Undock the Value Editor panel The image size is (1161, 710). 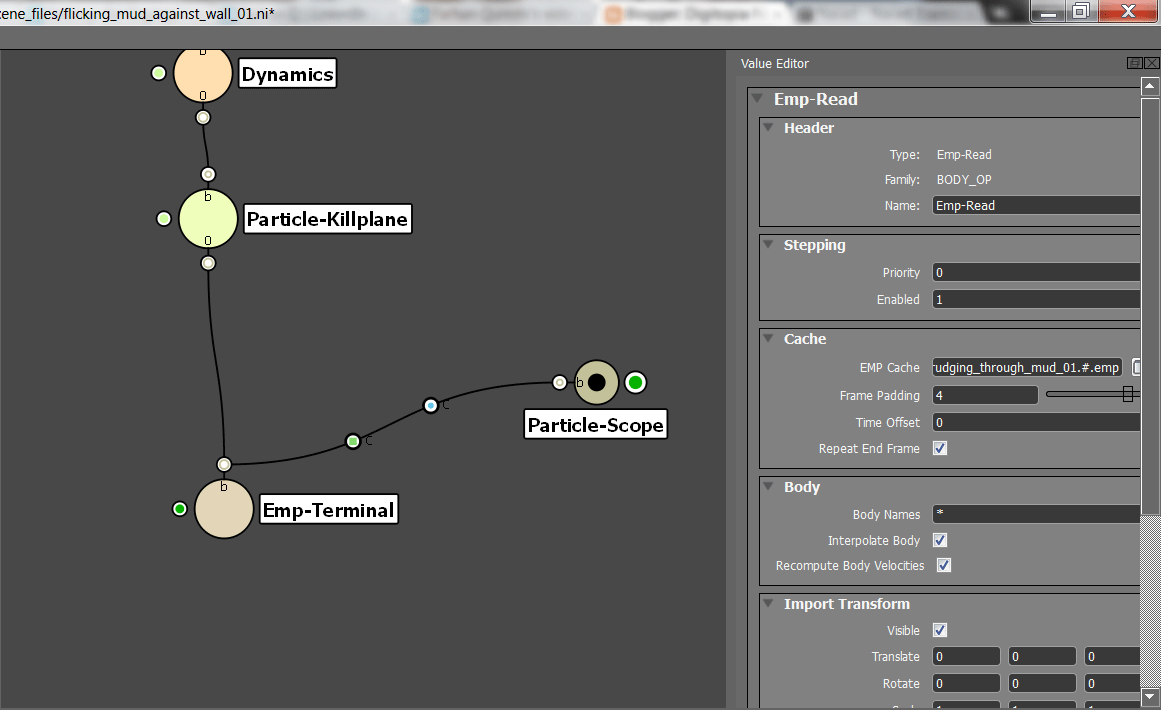[x=1134, y=63]
